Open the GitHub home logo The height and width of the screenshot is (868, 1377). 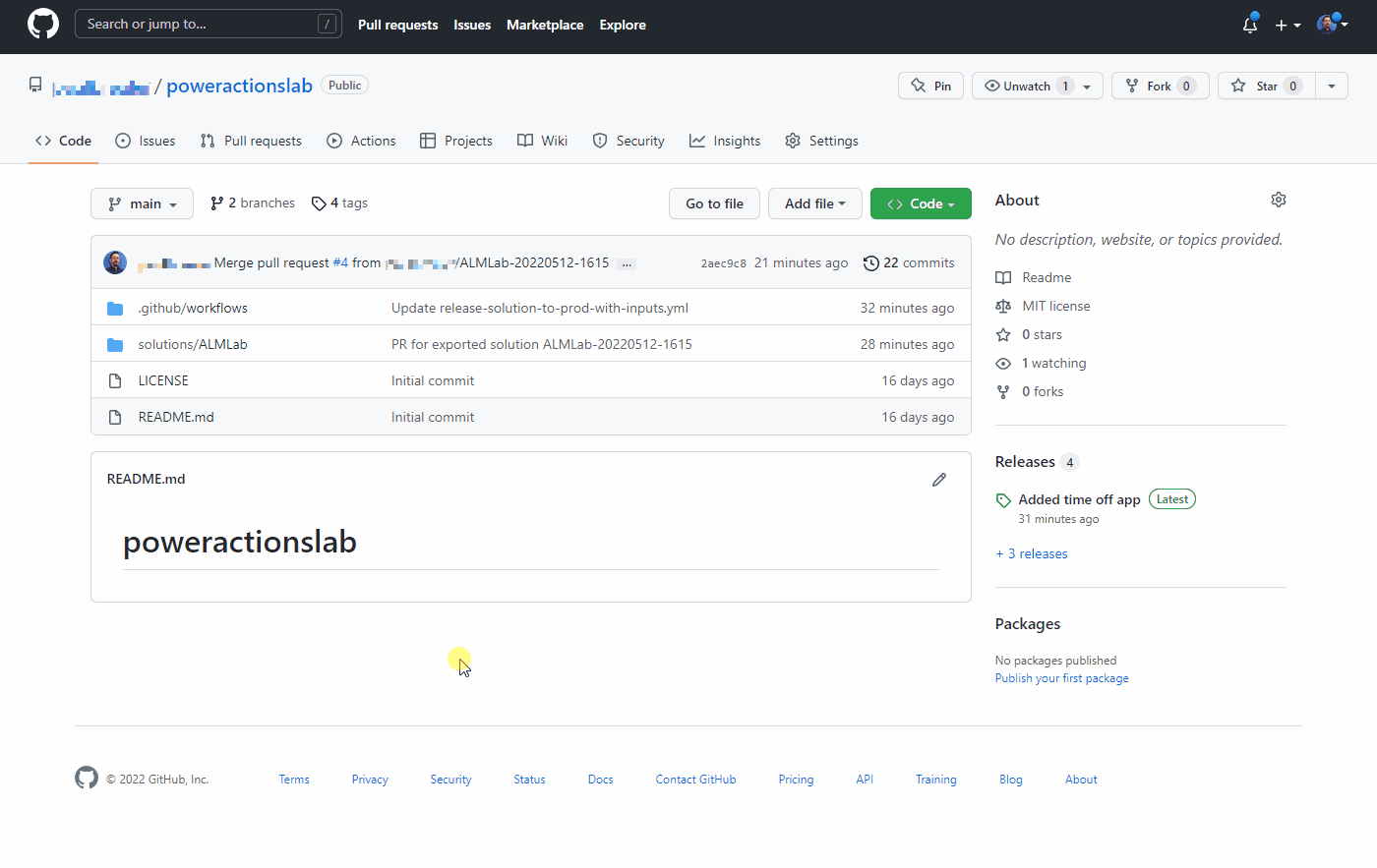pyautogui.click(x=42, y=24)
